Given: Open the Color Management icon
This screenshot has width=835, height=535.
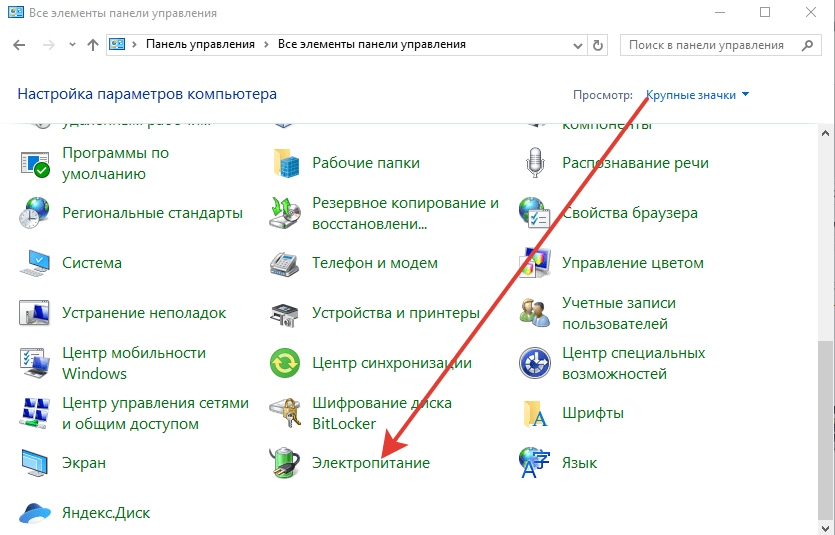Looking at the screenshot, I should click(x=535, y=263).
